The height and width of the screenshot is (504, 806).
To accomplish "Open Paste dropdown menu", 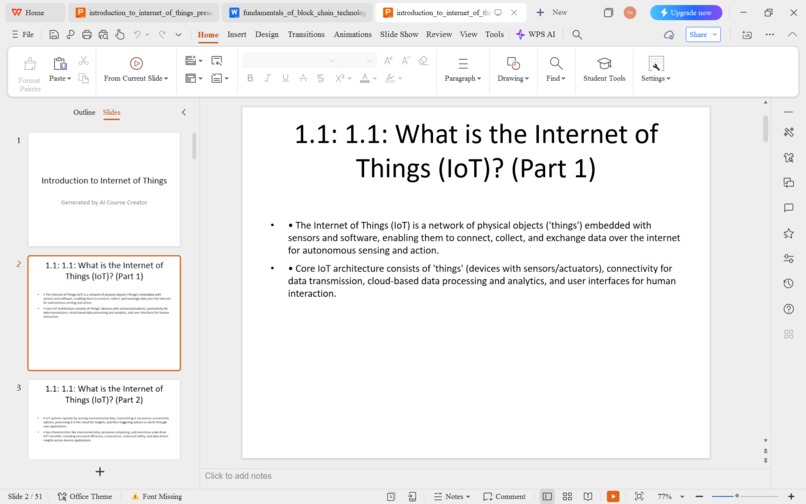I will tap(60, 78).
